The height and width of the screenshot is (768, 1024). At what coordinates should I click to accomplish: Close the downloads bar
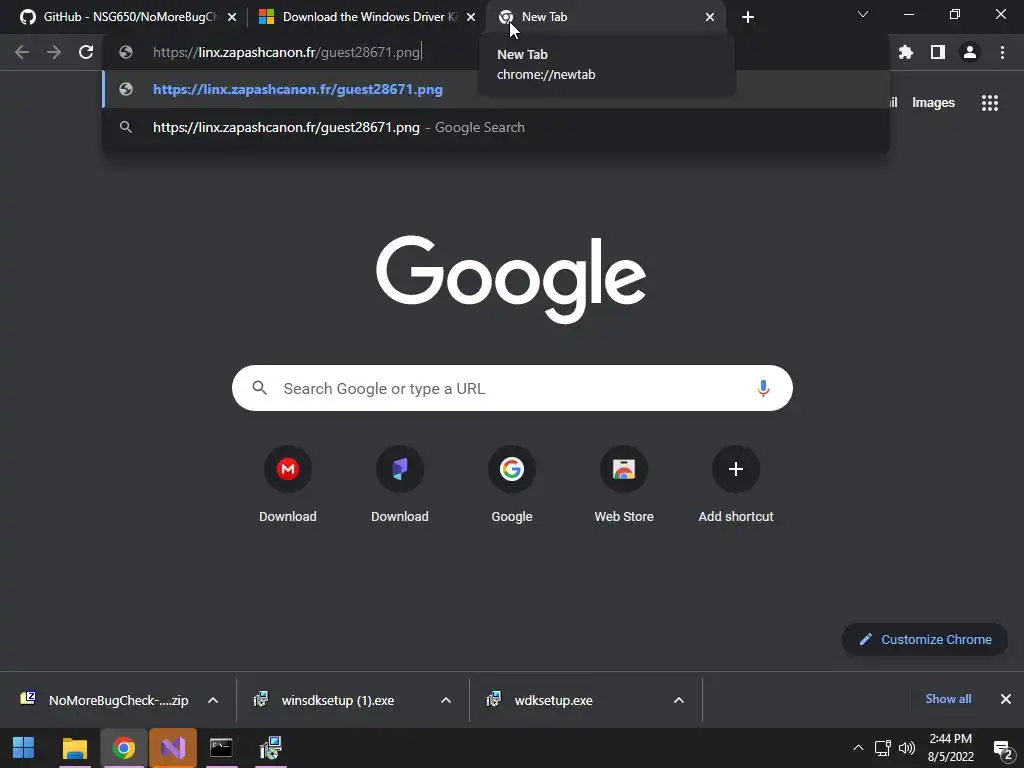pos(1006,699)
